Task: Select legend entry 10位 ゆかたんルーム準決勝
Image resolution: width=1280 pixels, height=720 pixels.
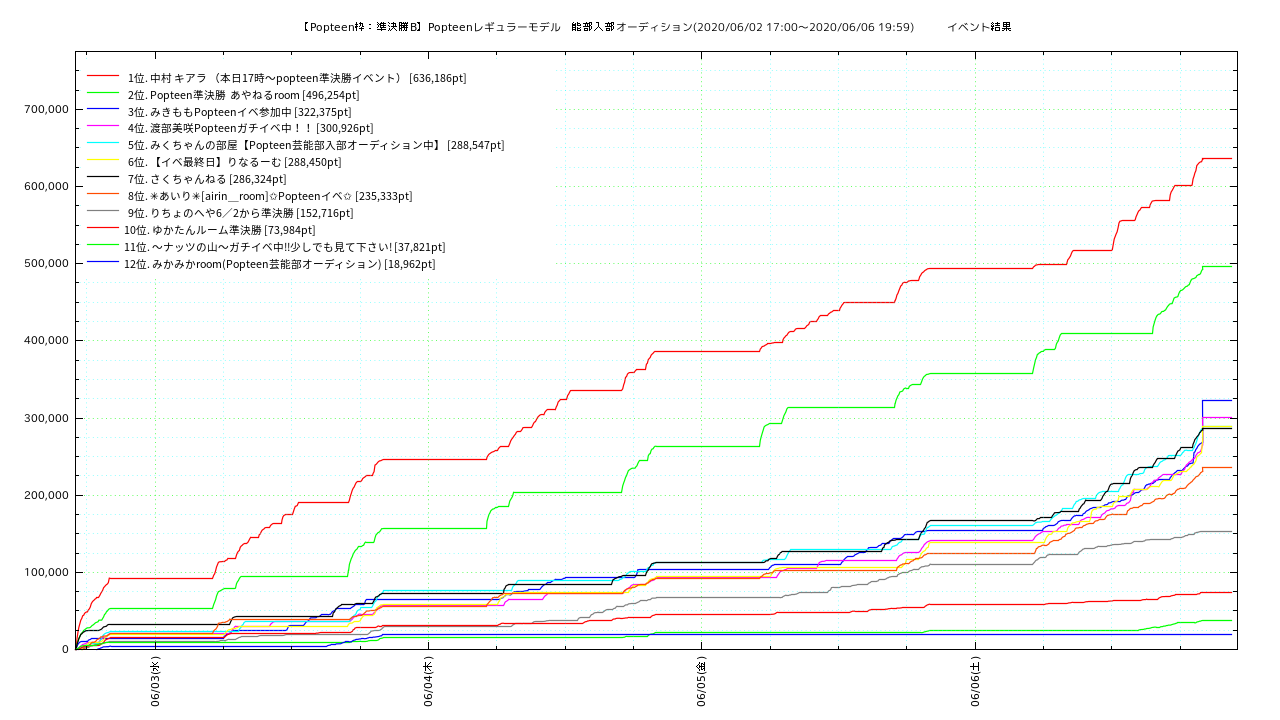Action: pos(219,230)
